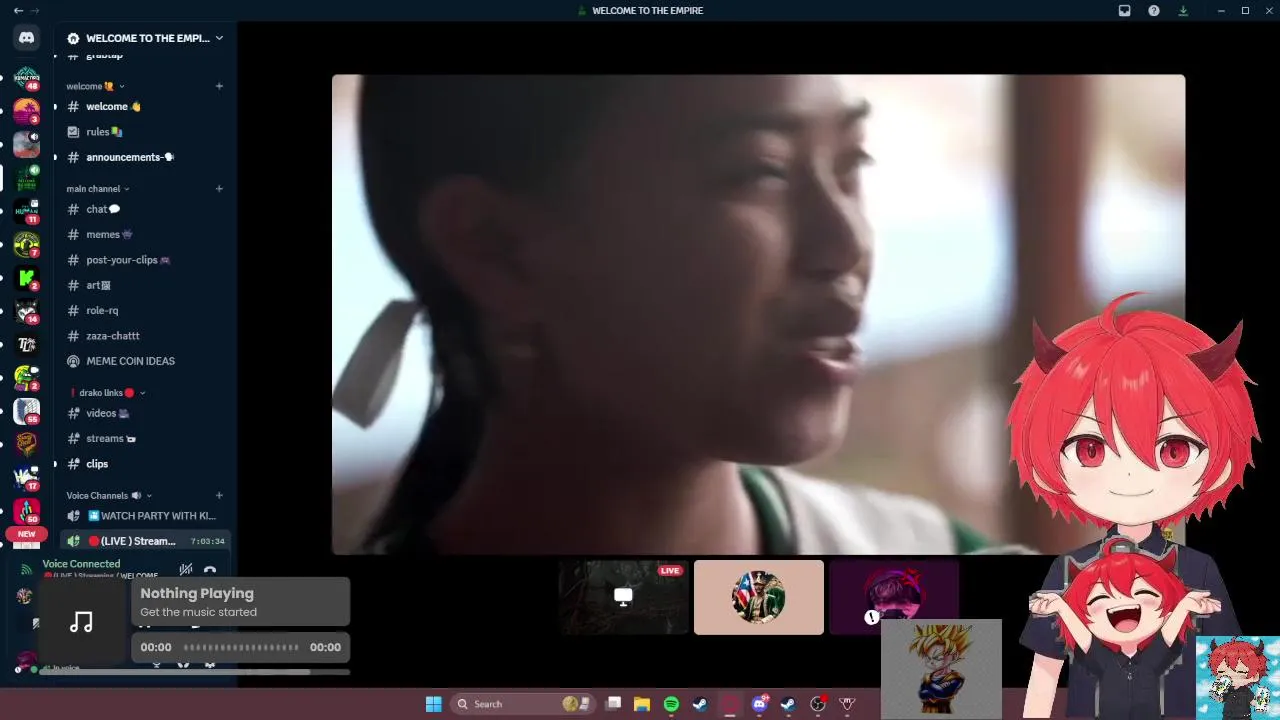Open the yellow-green server icon with badge 7

pyautogui.click(x=26, y=245)
